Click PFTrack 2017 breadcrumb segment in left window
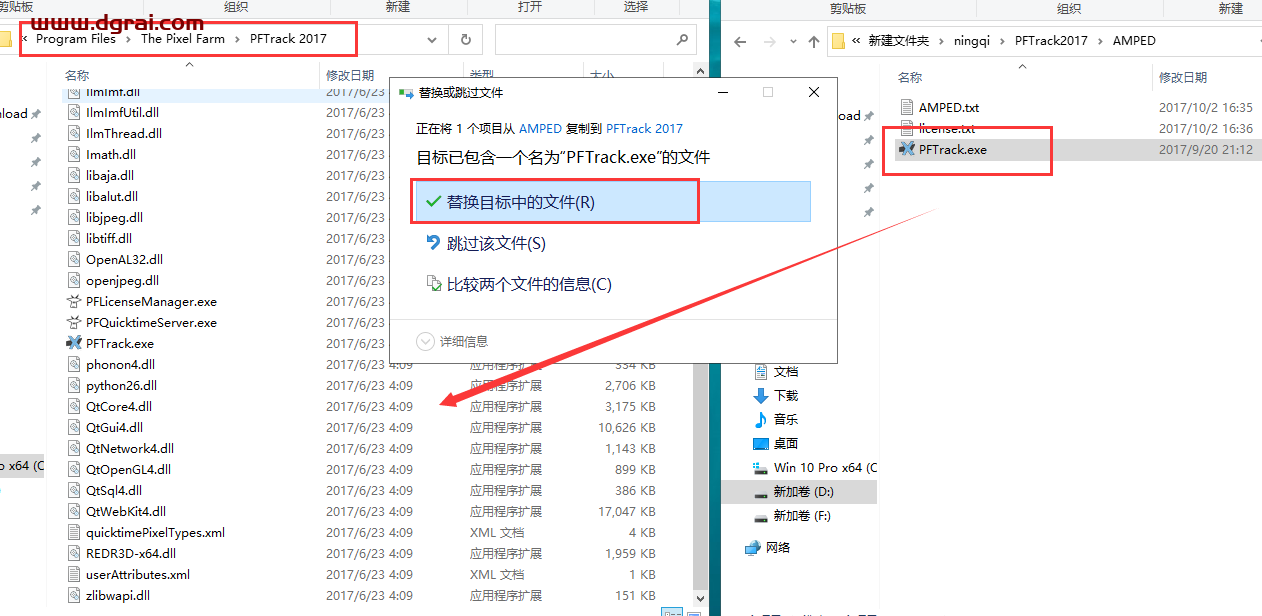The width and height of the screenshot is (1262, 616). 288,39
